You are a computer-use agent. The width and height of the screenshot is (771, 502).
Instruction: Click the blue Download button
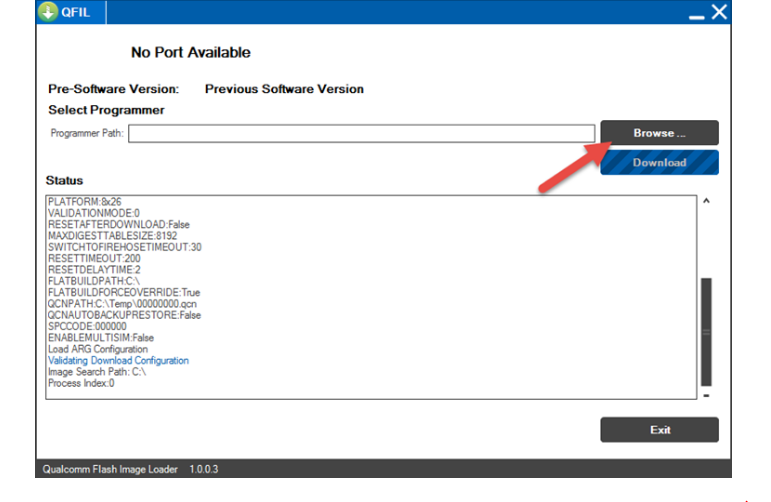click(659, 163)
